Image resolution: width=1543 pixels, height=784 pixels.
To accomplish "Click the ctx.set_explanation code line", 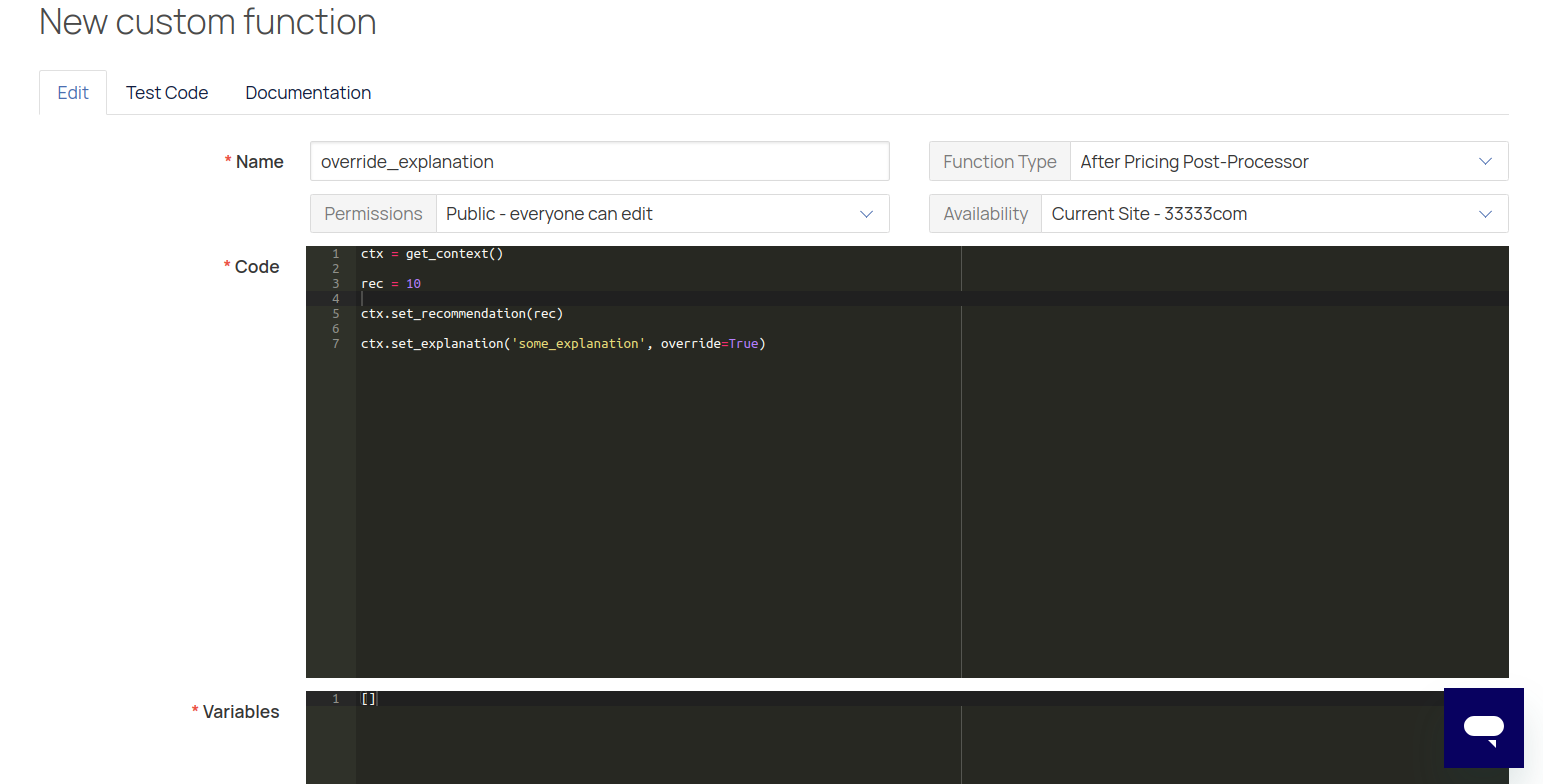I will [x=563, y=344].
